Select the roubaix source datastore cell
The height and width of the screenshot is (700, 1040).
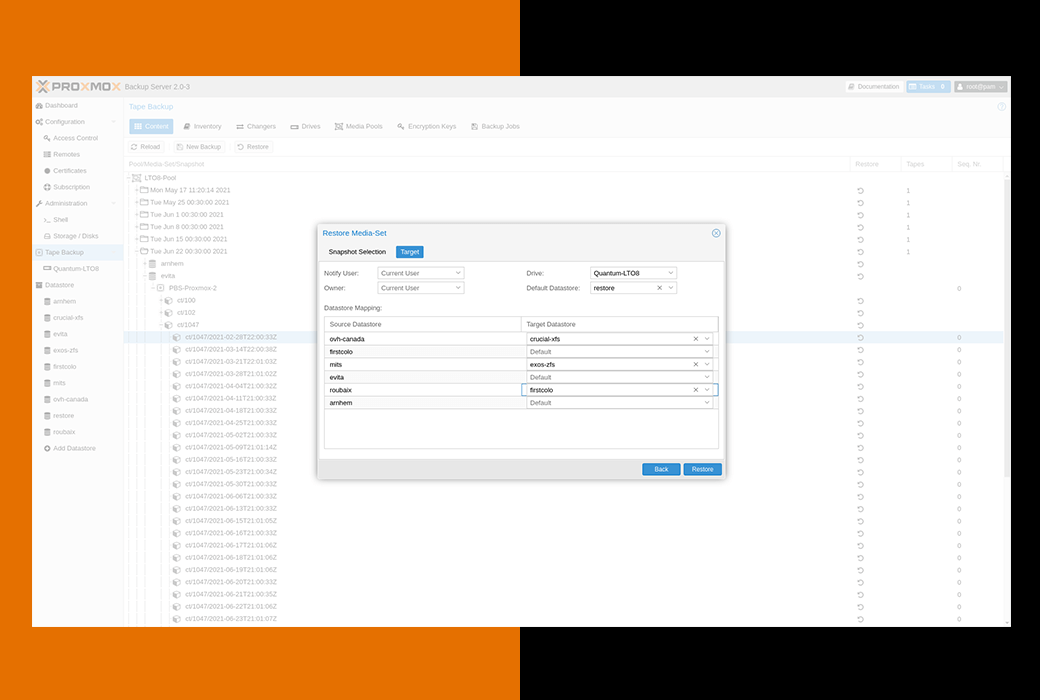[423, 390]
